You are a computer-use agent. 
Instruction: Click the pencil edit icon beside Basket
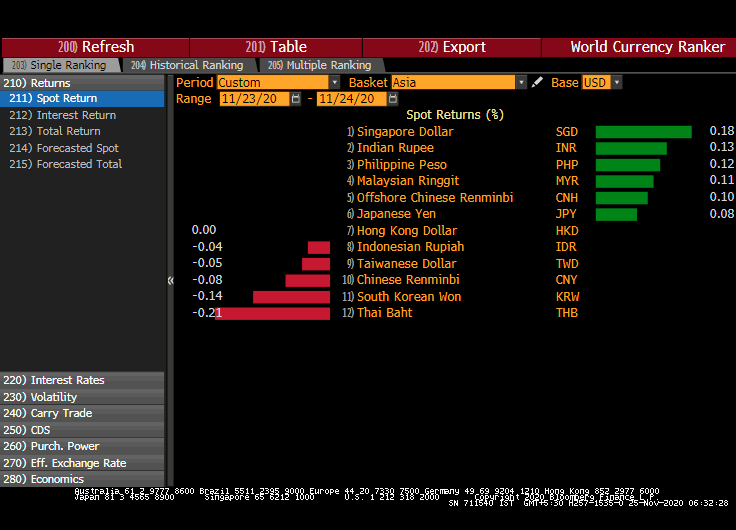(537, 82)
